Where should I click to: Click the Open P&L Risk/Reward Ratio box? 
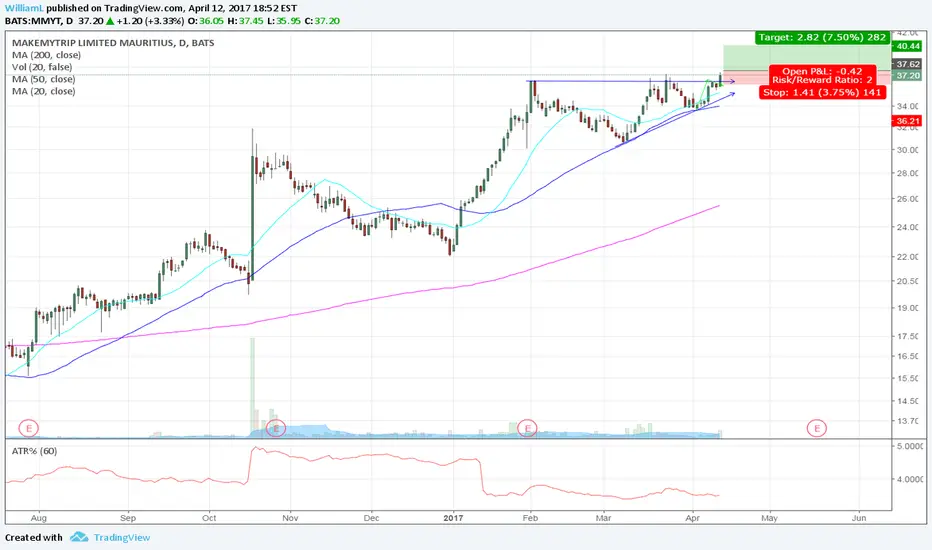click(x=823, y=76)
